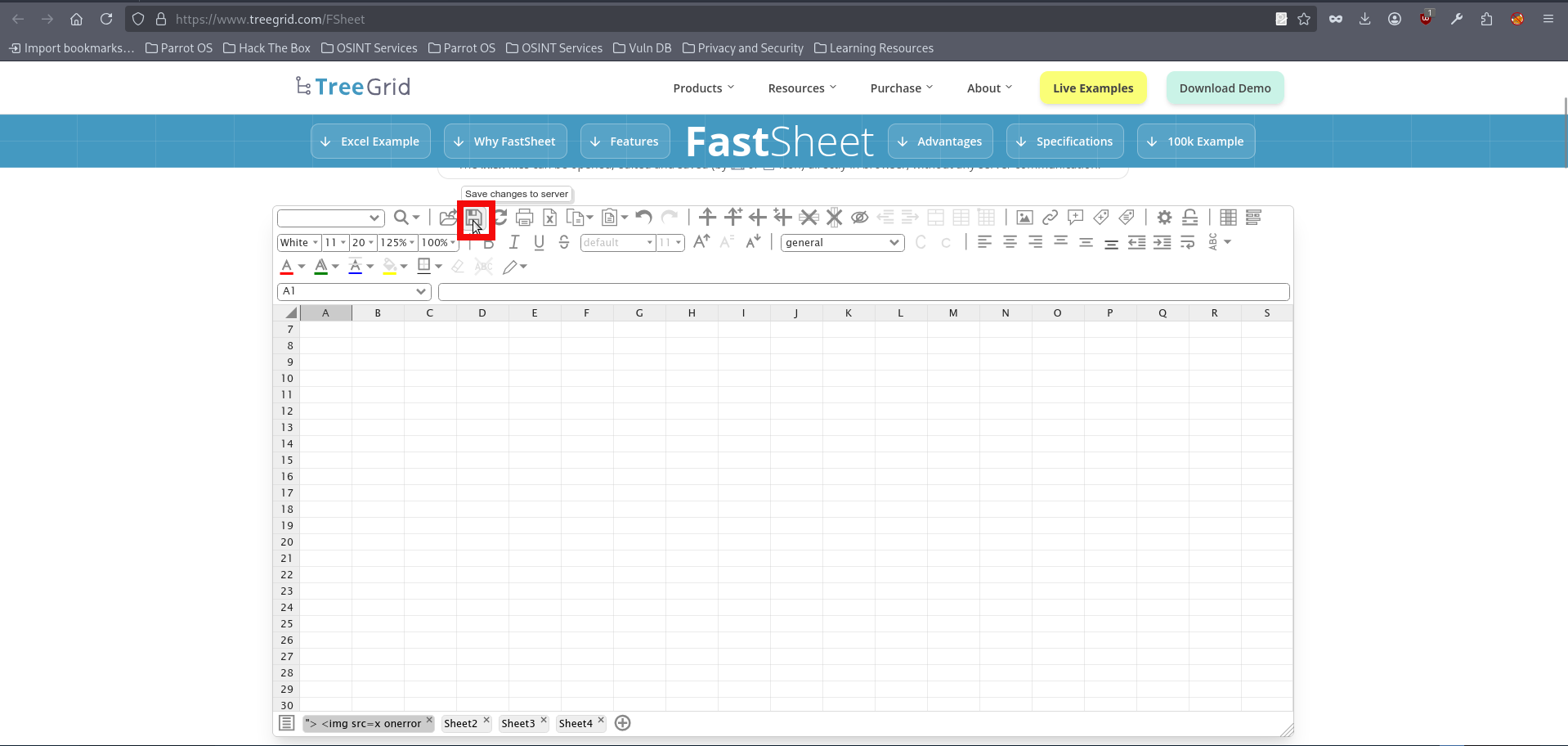Add a comment with the comment bubble icon

(1075, 218)
